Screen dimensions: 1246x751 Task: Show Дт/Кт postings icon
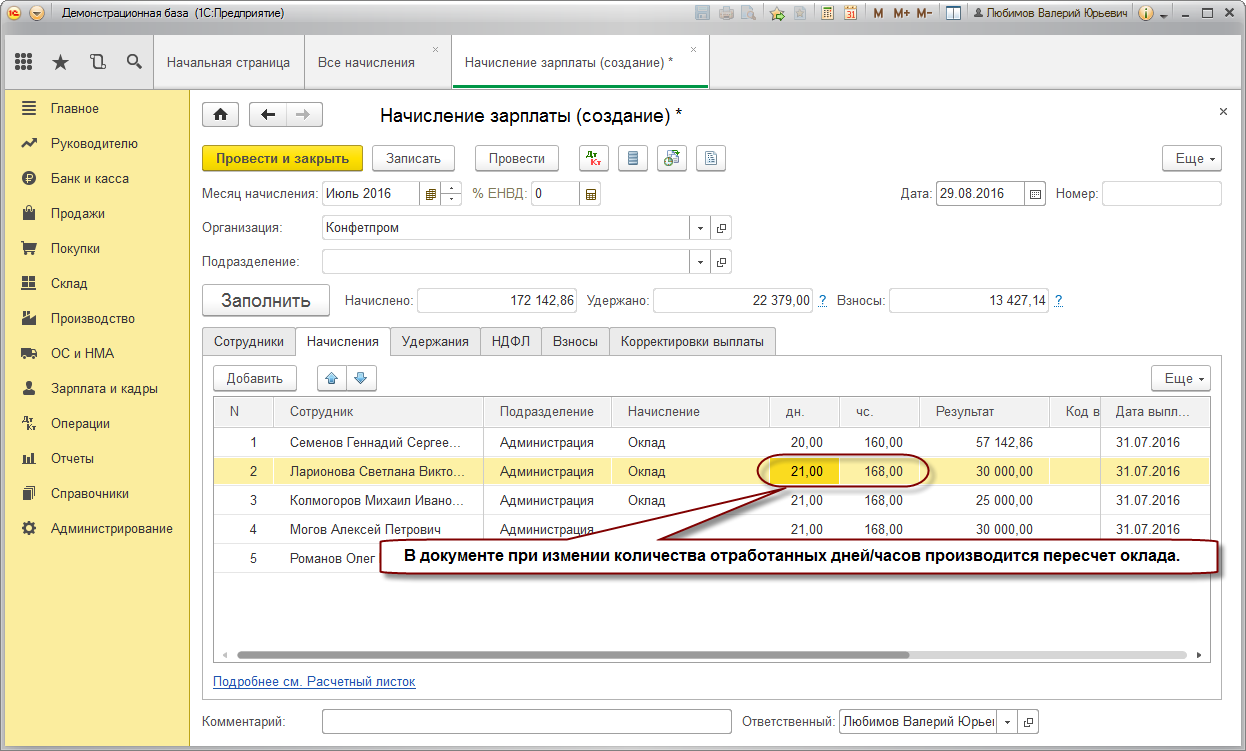(x=594, y=158)
